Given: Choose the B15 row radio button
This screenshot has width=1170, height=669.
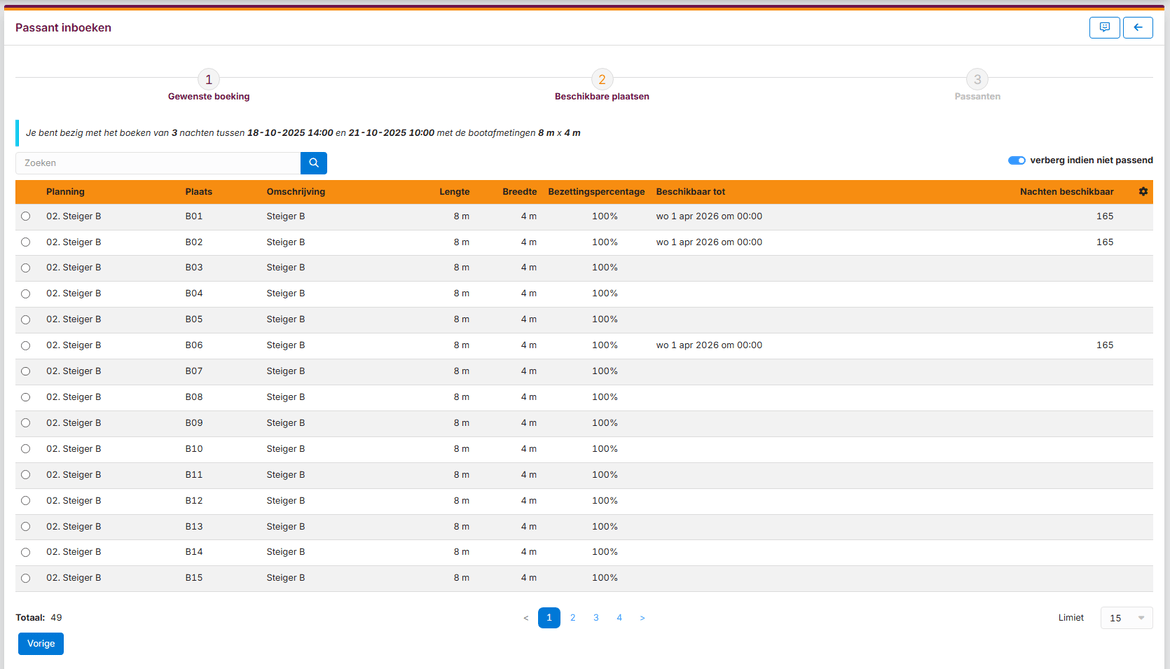Looking at the screenshot, I should pos(26,578).
